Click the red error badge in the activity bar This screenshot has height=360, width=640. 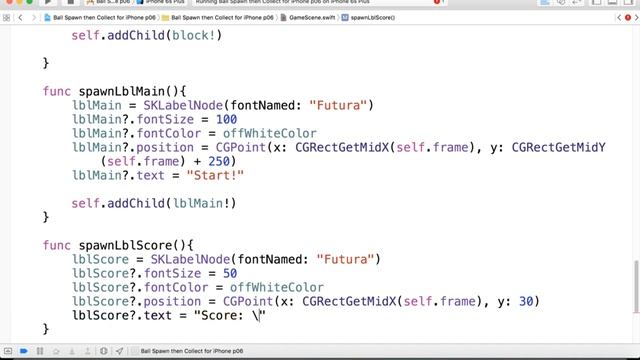438,2
